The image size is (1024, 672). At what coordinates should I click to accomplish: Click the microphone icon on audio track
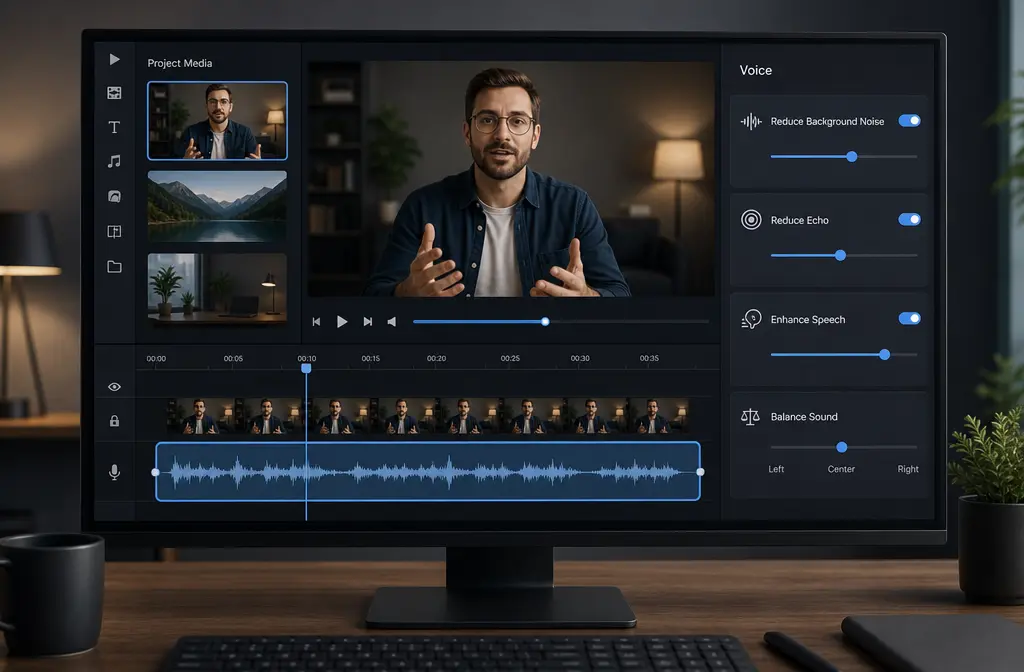point(114,472)
